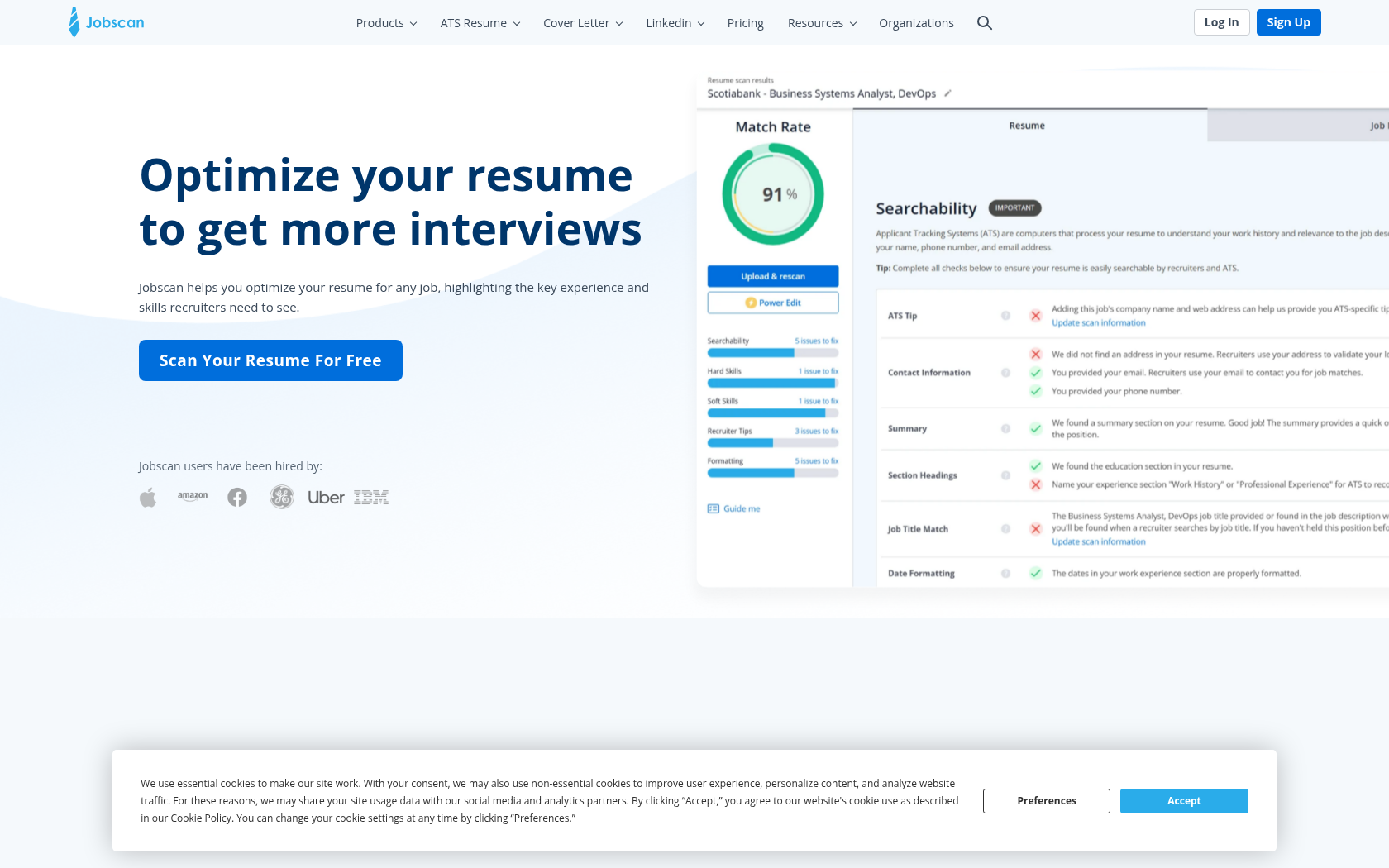1389x868 pixels.
Task: Click the Amazon logo icon
Action: [x=193, y=496]
